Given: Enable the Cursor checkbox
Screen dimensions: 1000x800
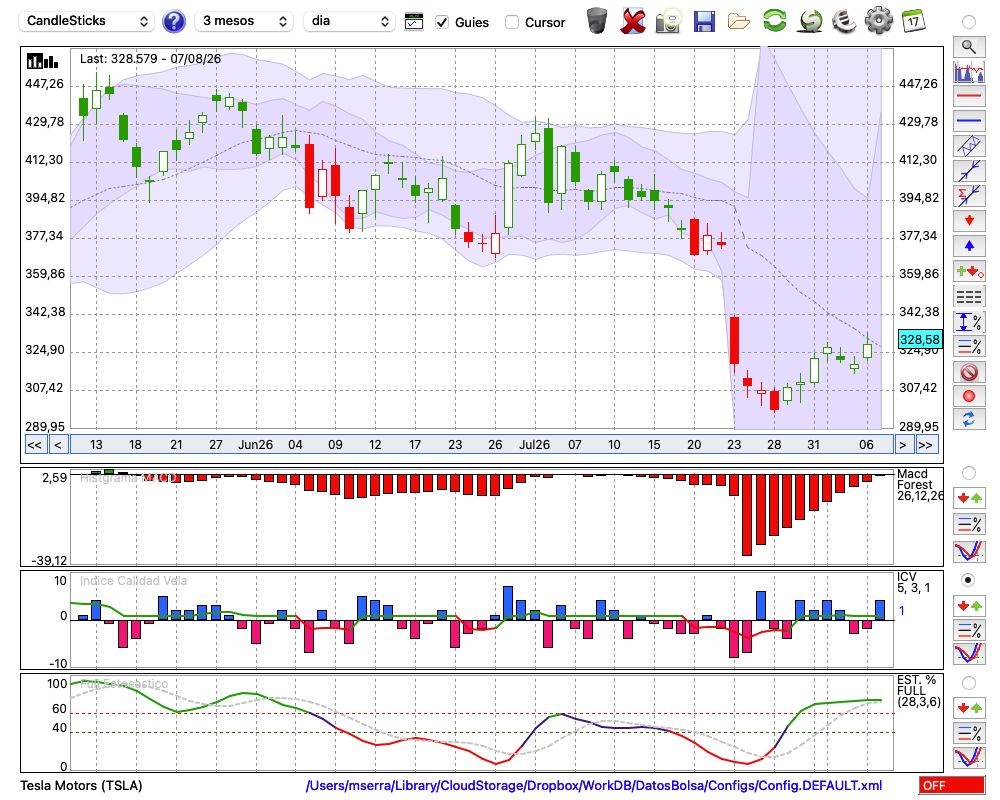Looking at the screenshot, I should [511, 22].
